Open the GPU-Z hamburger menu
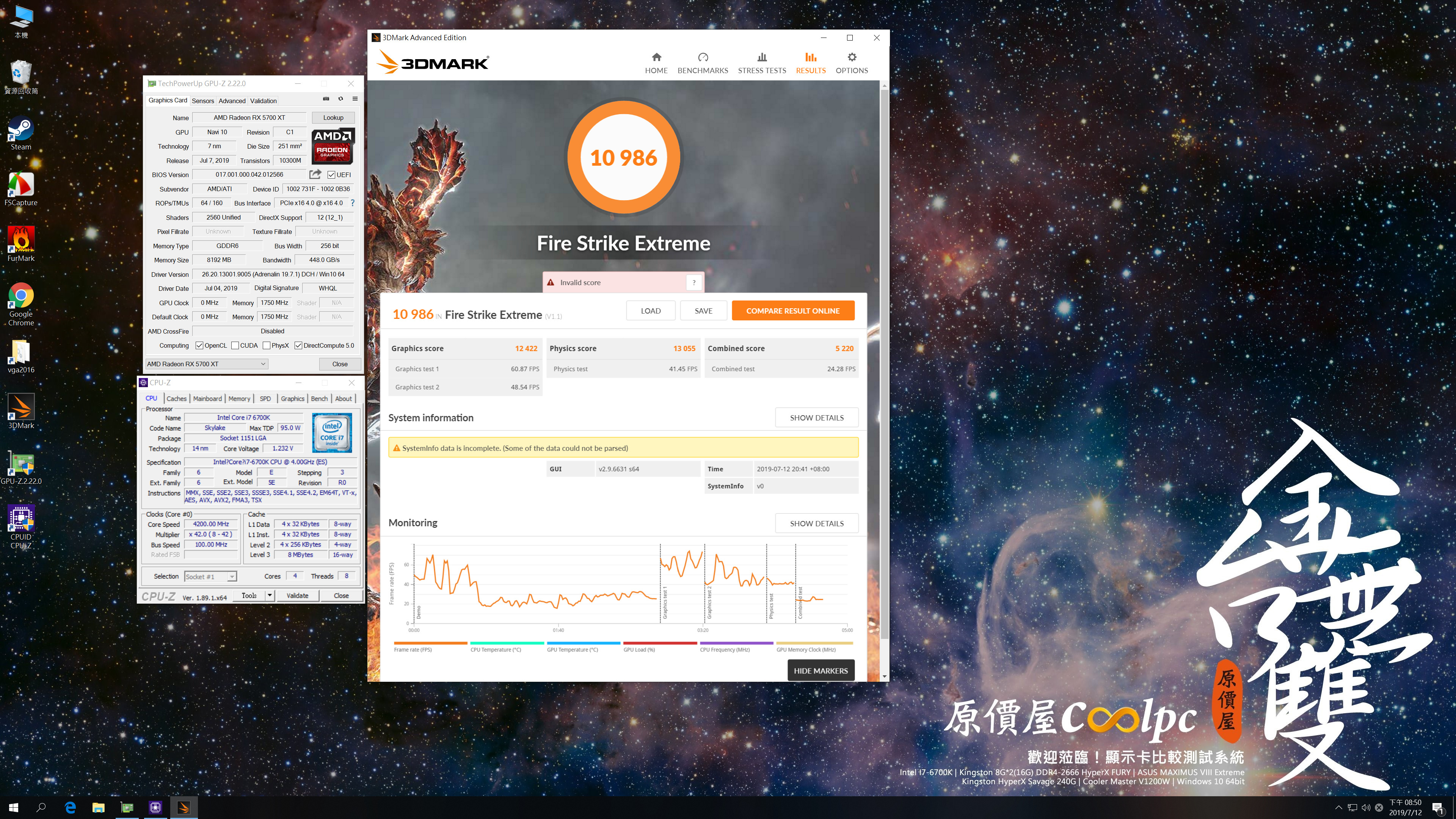Image resolution: width=1456 pixels, height=819 pixels. pyautogui.click(x=355, y=99)
